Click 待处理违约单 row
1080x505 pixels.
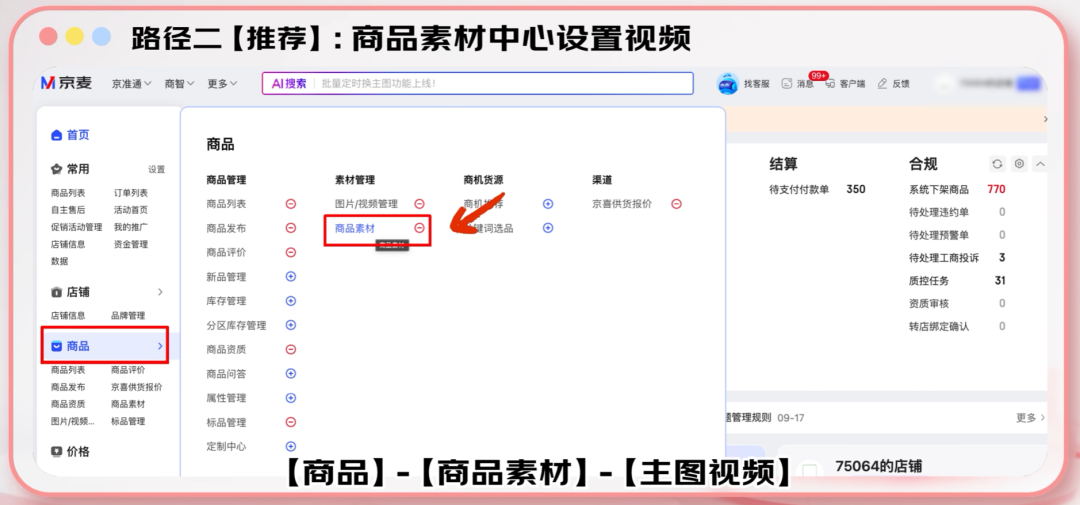(957, 212)
